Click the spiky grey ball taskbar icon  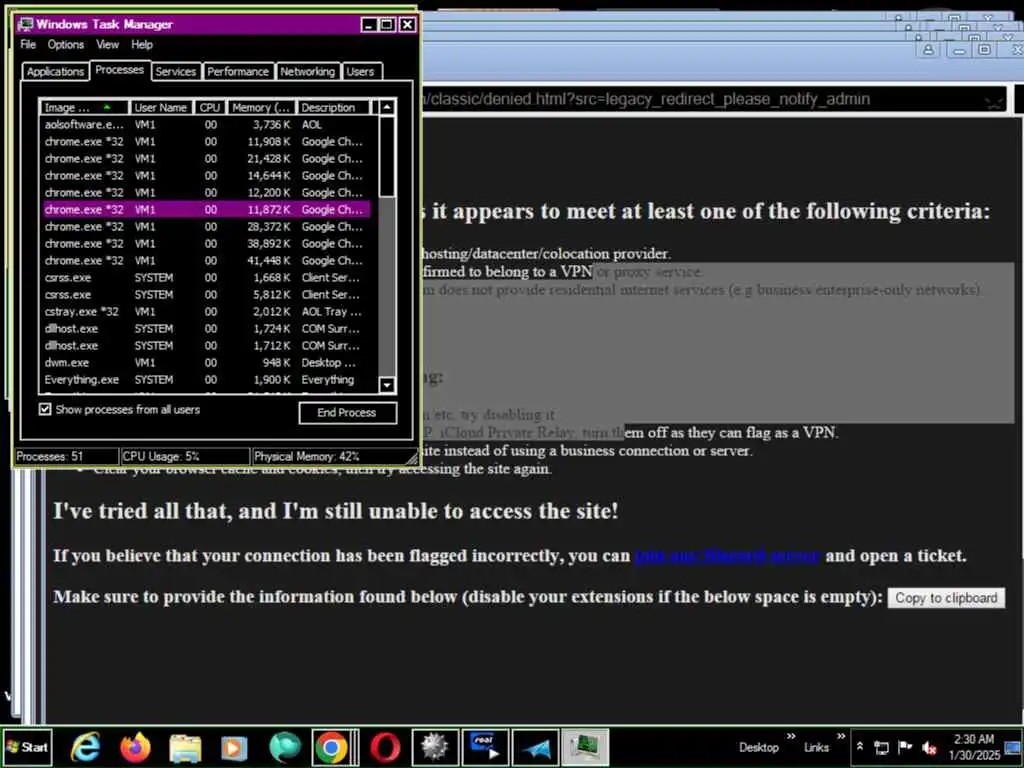click(434, 747)
